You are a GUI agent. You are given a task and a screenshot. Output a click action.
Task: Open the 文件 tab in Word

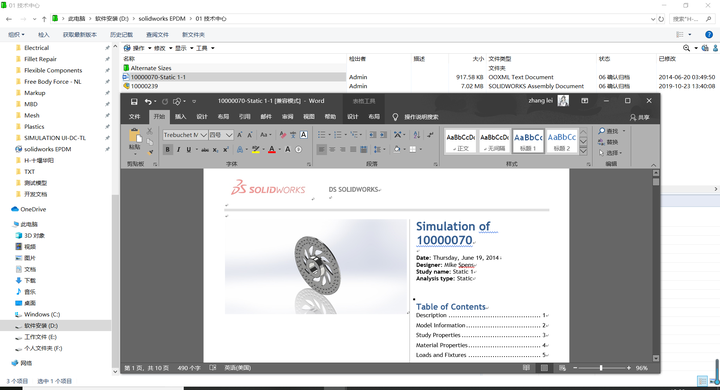tap(135, 117)
